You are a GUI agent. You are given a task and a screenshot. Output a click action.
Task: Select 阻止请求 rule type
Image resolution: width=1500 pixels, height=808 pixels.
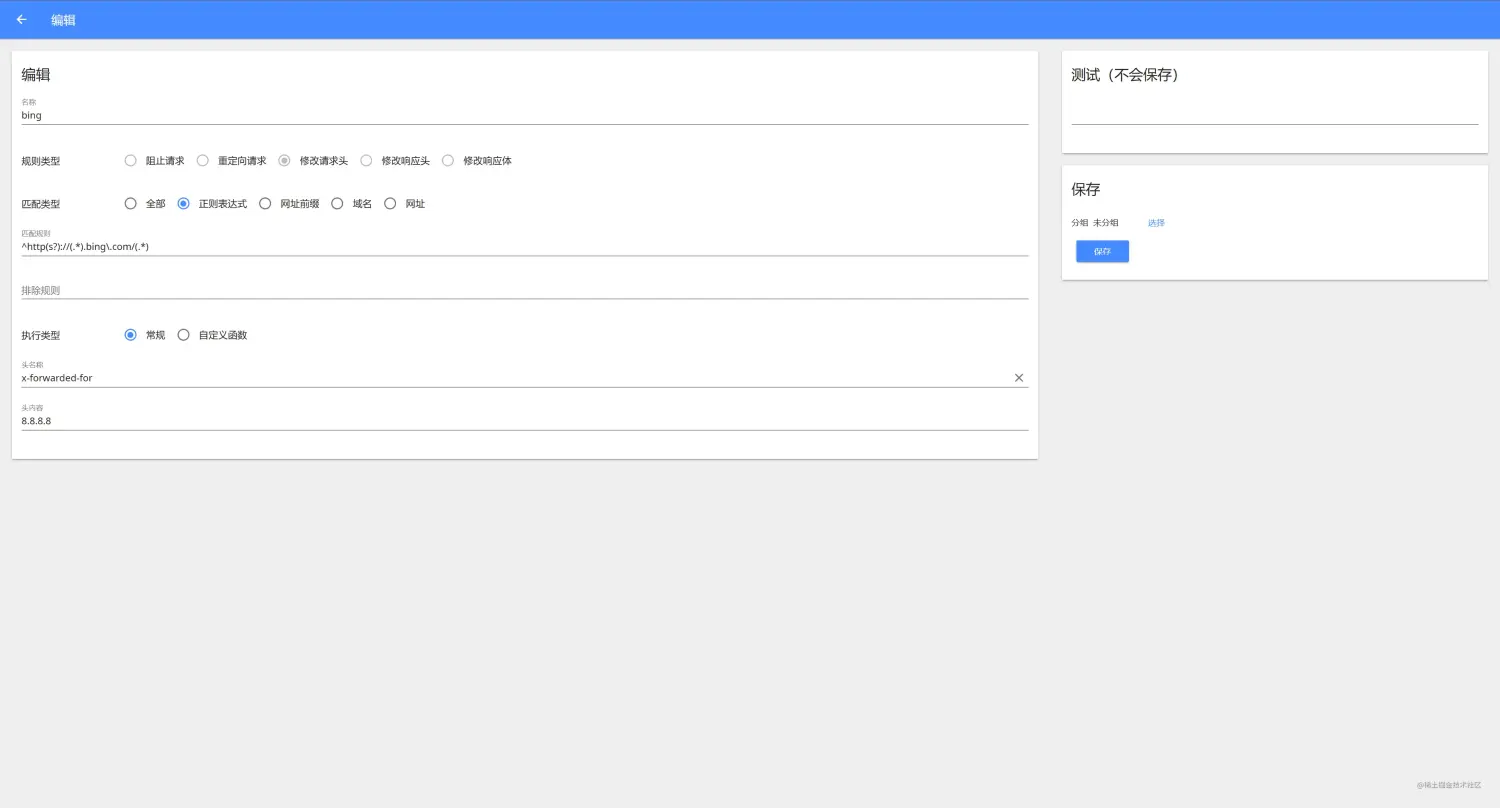point(131,161)
